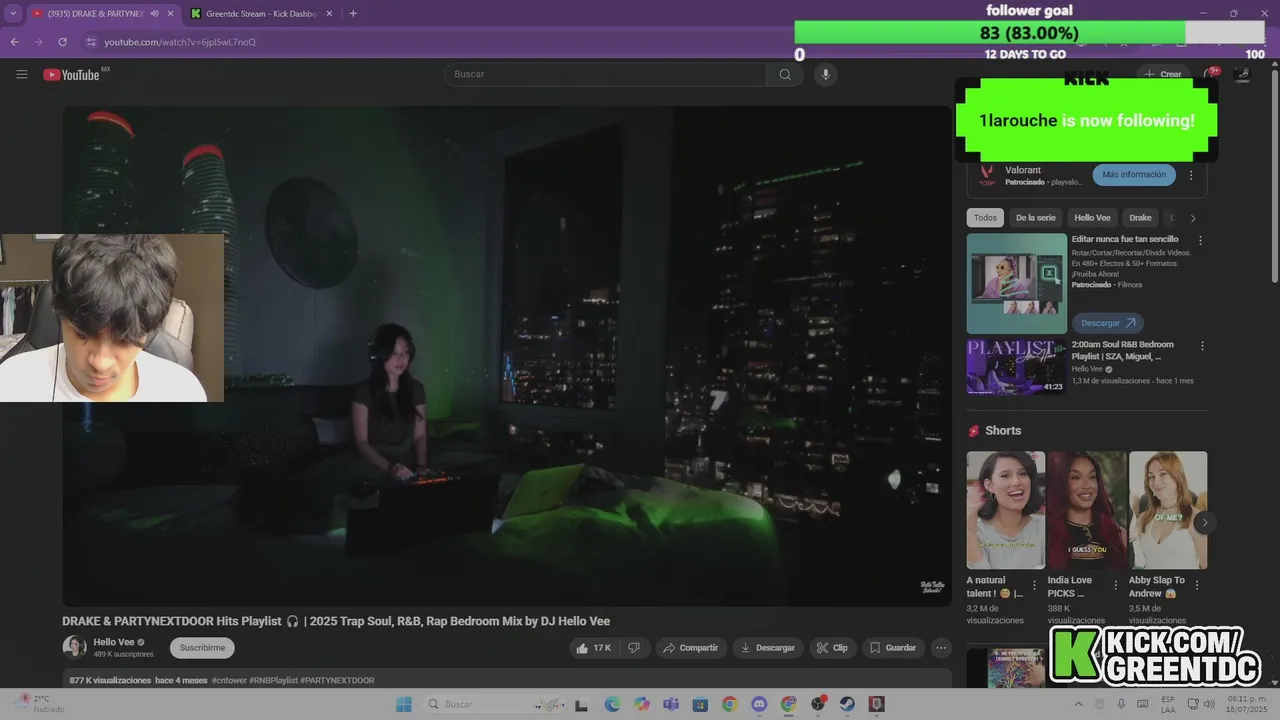Viewport: 1280px width, 720px height.
Task: Click the browser address bar URL
Action: coord(180,42)
